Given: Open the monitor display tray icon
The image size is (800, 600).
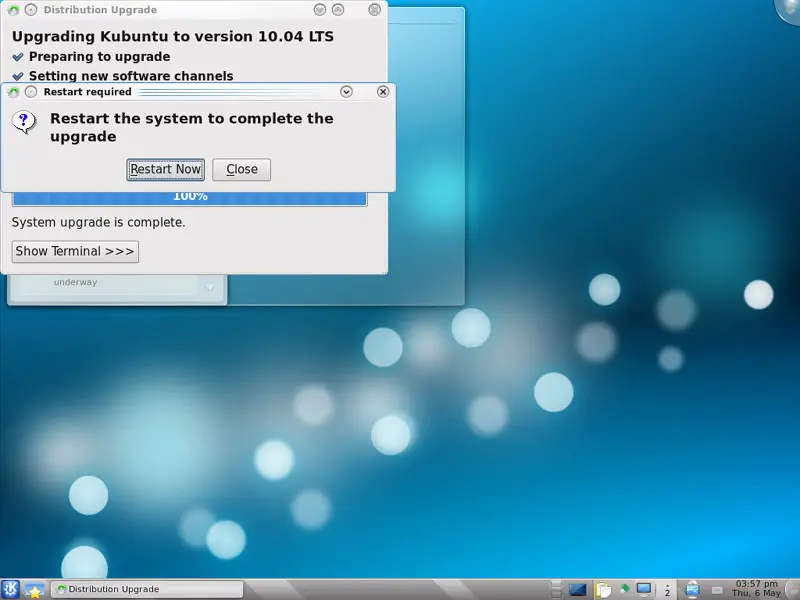Looking at the screenshot, I should (x=644, y=589).
